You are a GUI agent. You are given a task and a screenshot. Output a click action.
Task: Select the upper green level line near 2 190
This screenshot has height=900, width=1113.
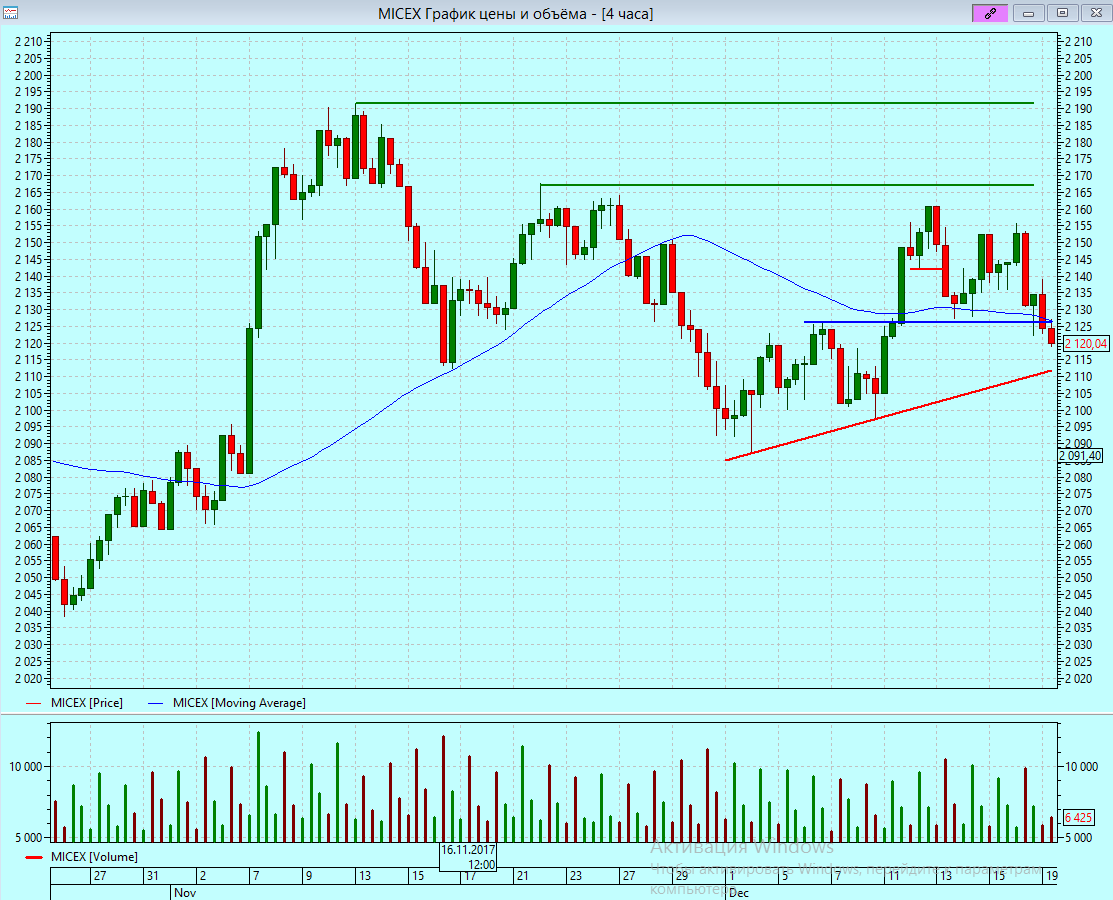pos(694,103)
